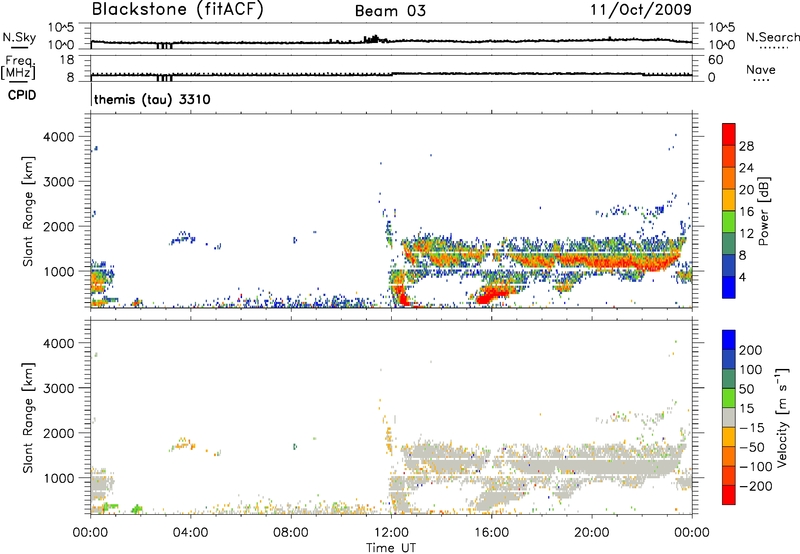Click the strong red echo near 16:00 in power panel
This screenshot has width=800, height=554.
tap(492, 295)
